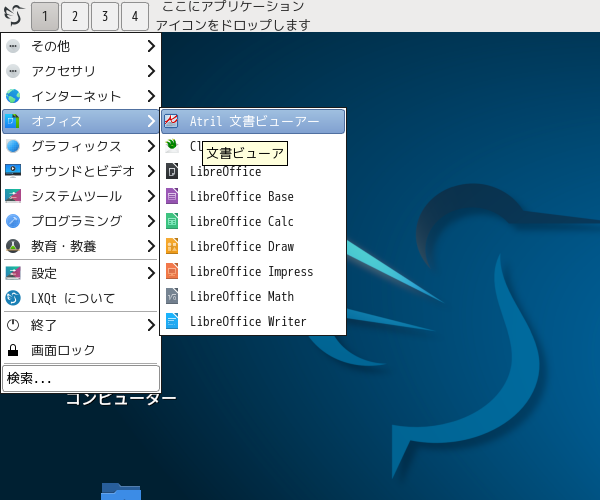
Task: Click the 教育・教養 flask icon
Action: click(x=13, y=246)
